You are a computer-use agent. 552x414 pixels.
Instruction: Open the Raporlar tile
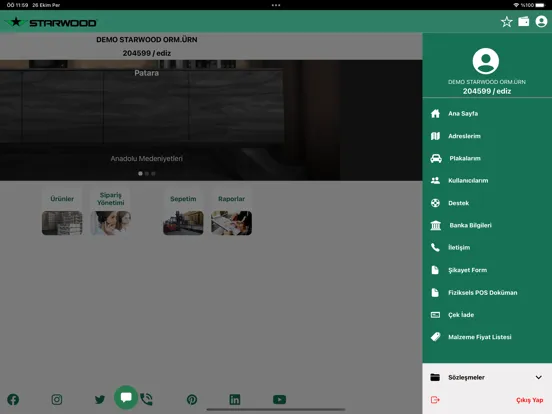231,212
